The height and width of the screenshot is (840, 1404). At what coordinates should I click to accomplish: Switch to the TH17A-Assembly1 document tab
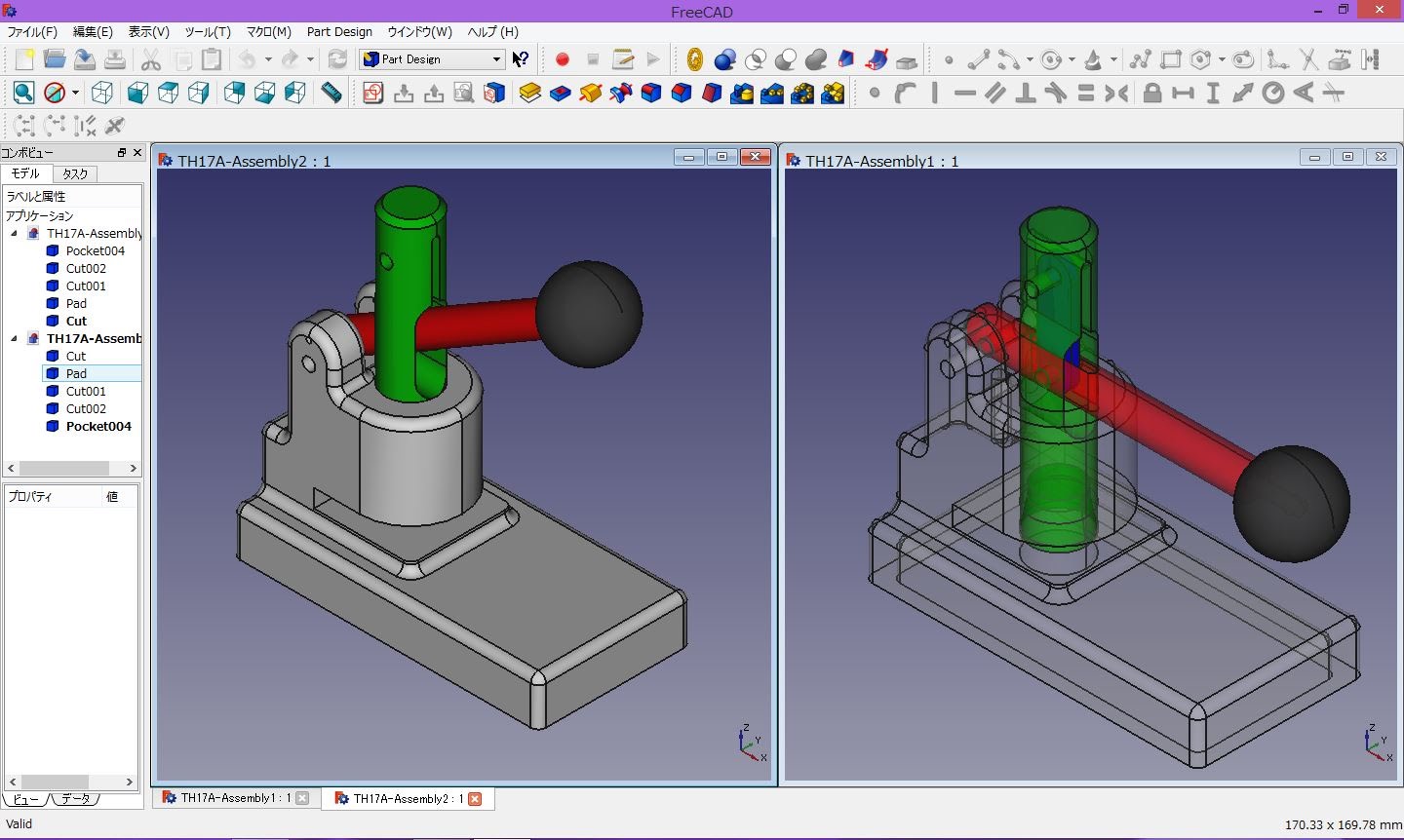[234, 798]
